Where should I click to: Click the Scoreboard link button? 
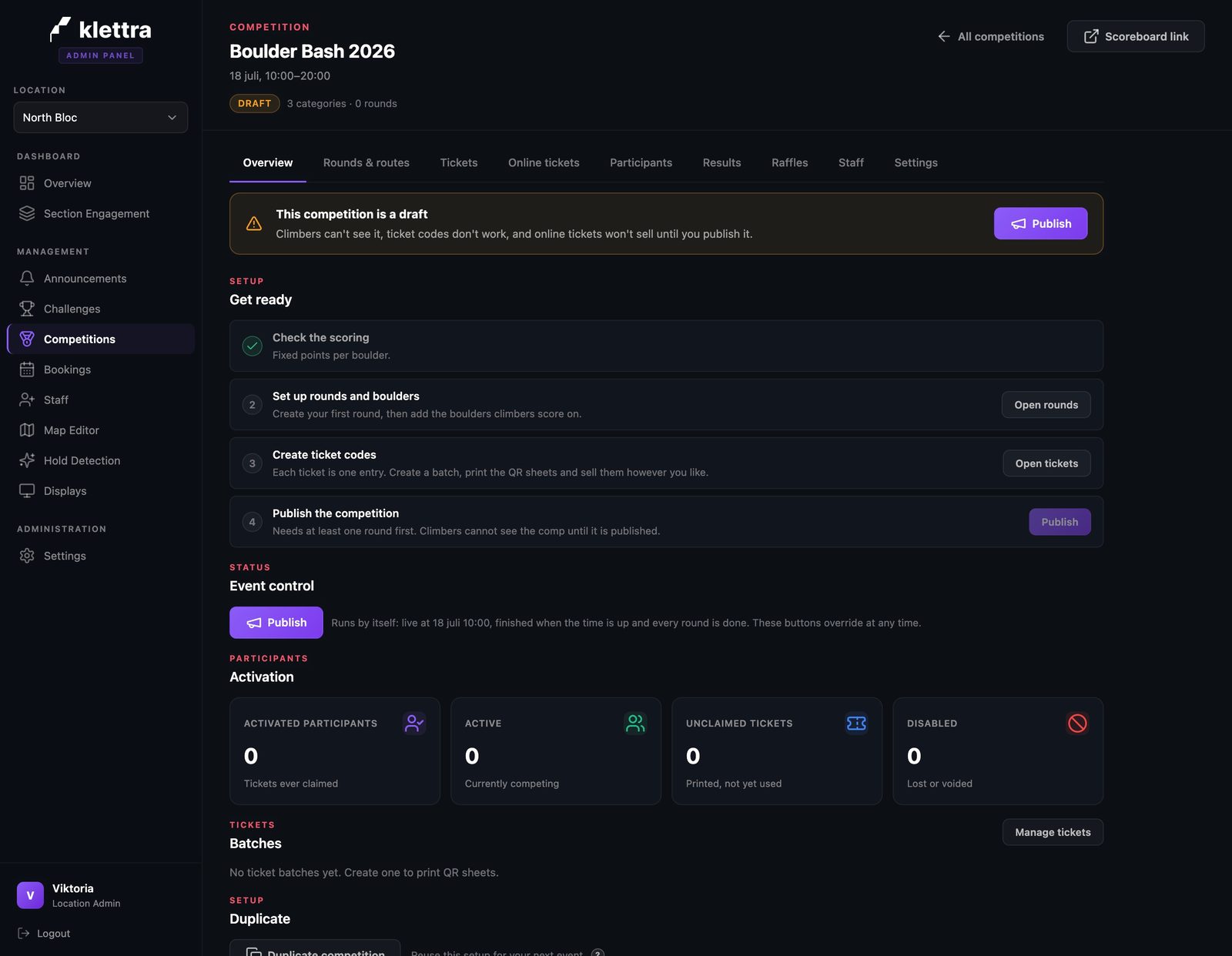[x=1136, y=36]
